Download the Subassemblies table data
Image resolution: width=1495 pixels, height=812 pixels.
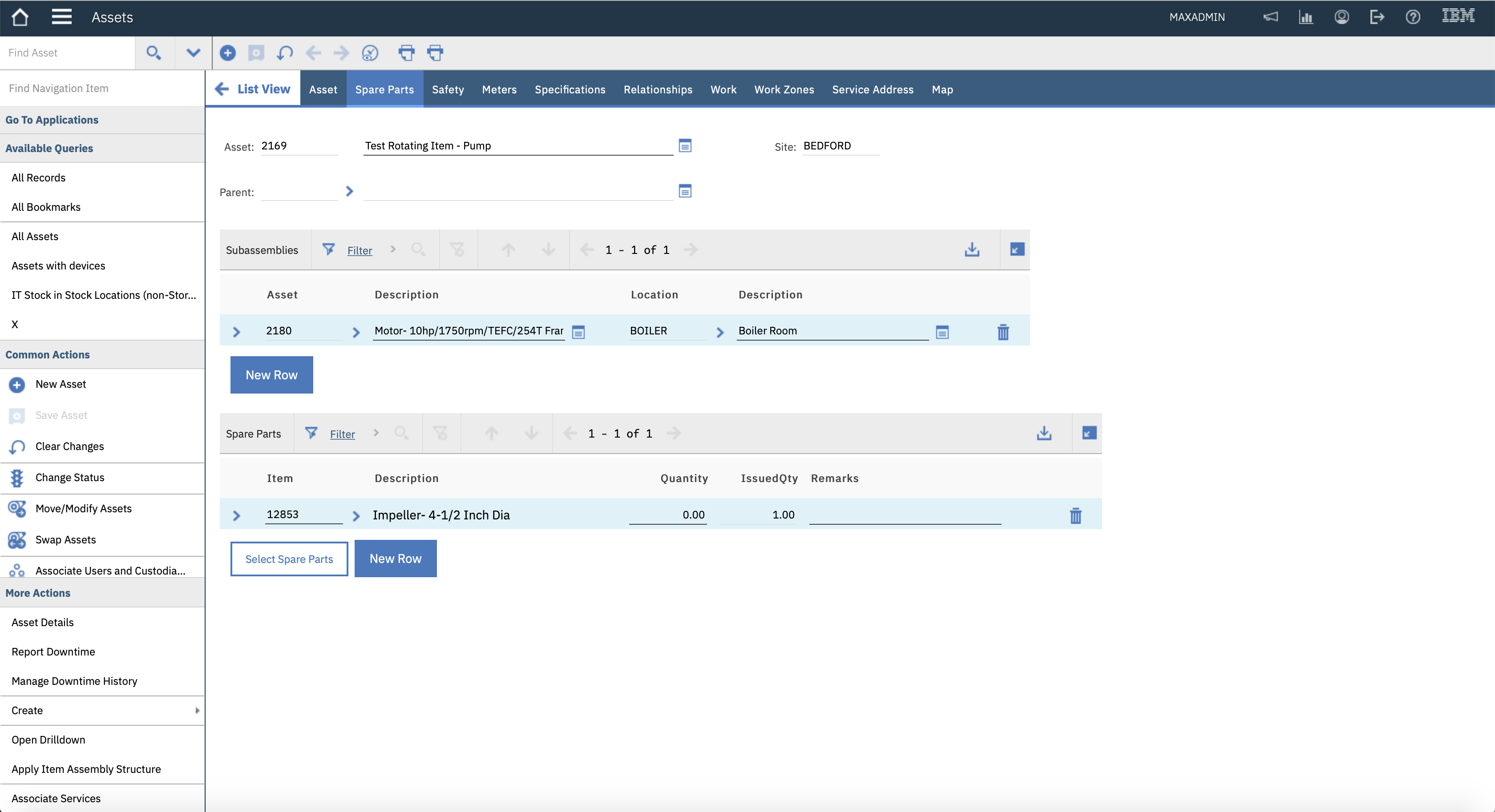(972, 250)
